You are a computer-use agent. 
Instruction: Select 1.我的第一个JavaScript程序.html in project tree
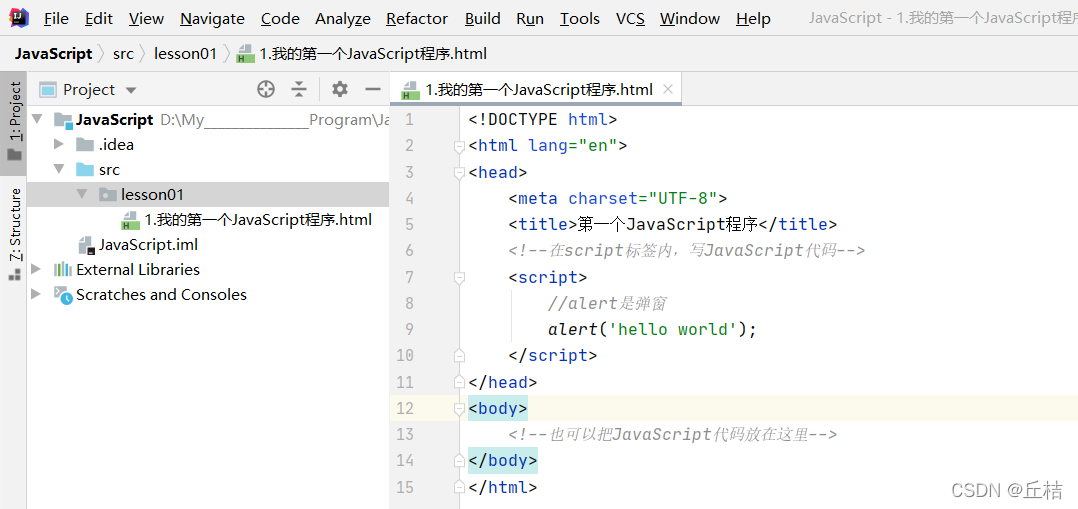[x=258, y=220]
